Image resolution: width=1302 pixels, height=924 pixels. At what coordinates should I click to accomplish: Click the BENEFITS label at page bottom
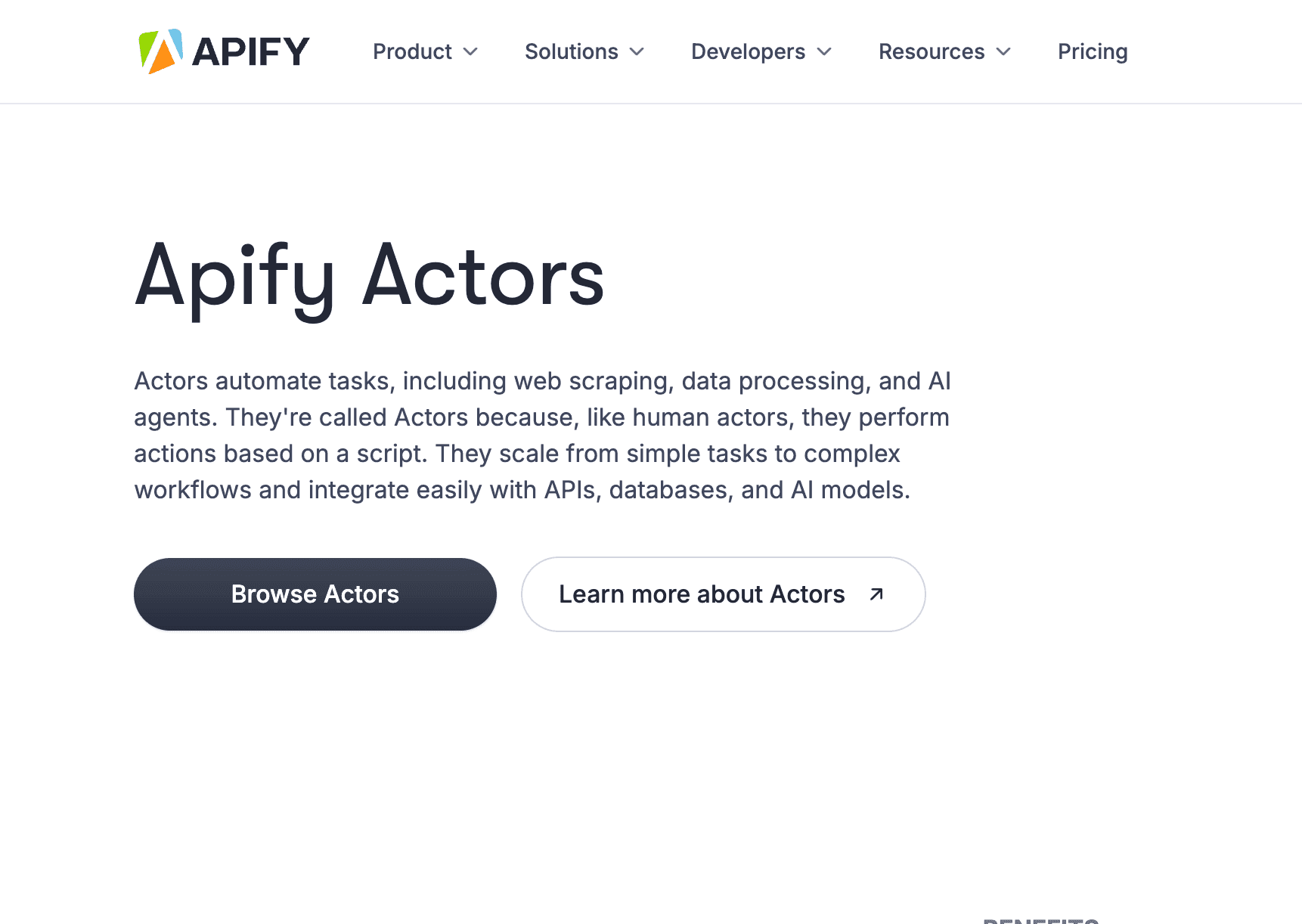[1039, 919]
